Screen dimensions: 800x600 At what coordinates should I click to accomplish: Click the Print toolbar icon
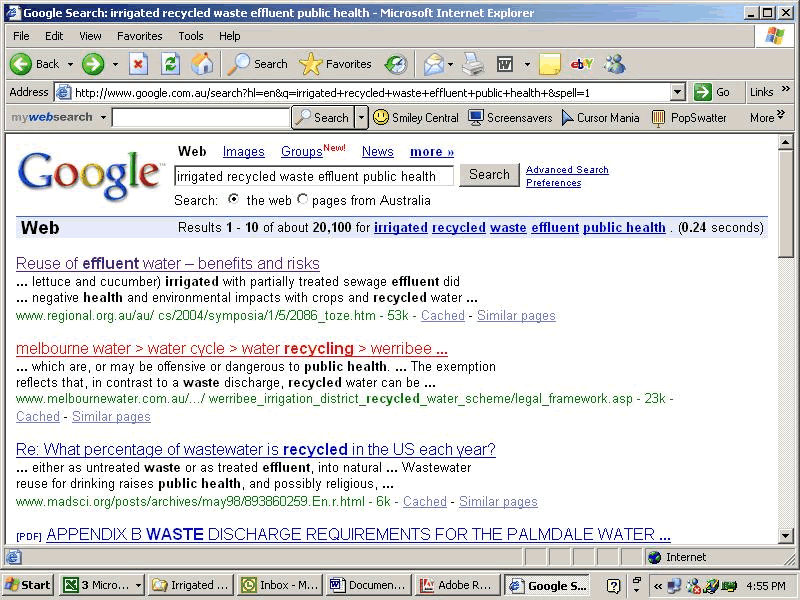click(473, 64)
